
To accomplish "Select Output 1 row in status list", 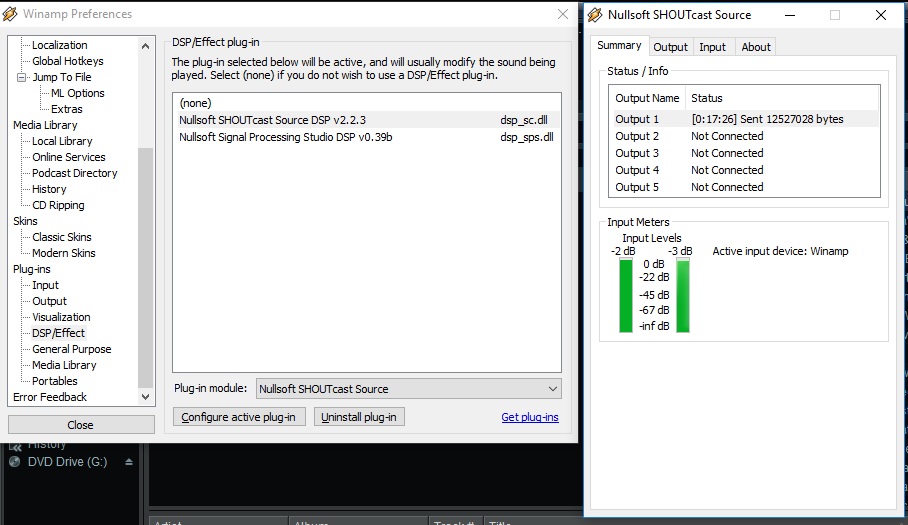I will pyautogui.click(x=744, y=119).
